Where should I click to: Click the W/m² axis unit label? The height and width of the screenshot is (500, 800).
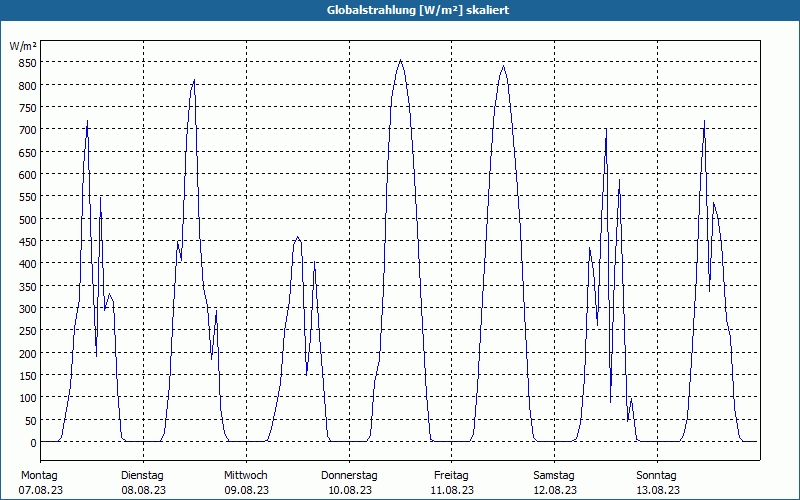(x=23, y=46)
